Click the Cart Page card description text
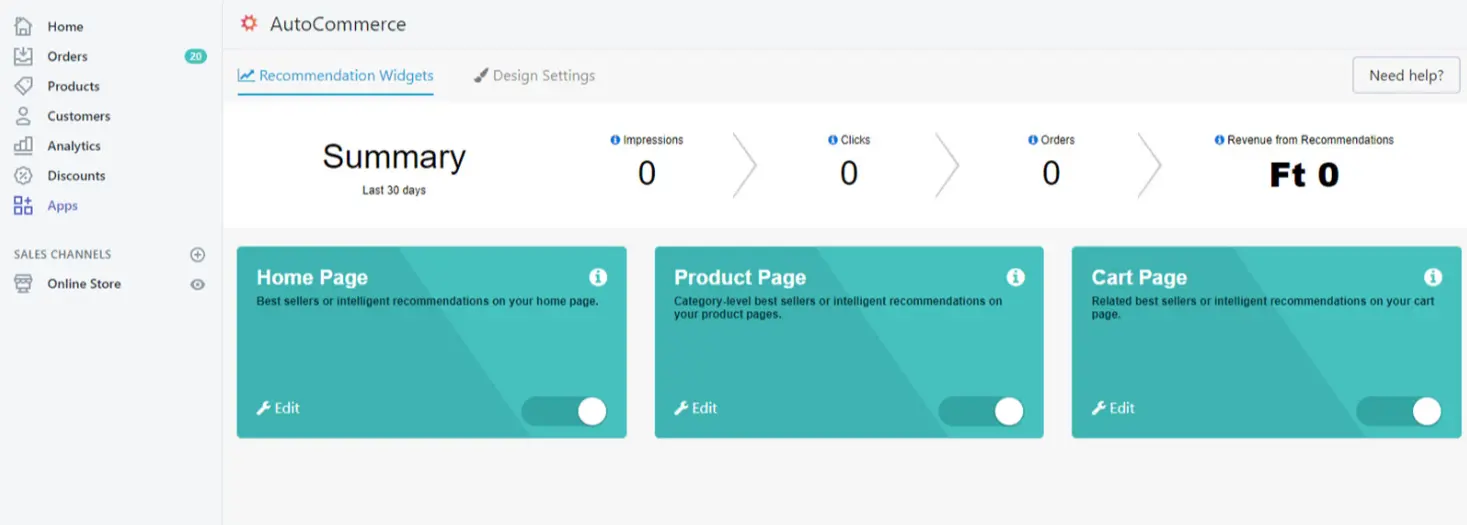The width and height of the screenshot is (1467, 525). point(1263,307)
